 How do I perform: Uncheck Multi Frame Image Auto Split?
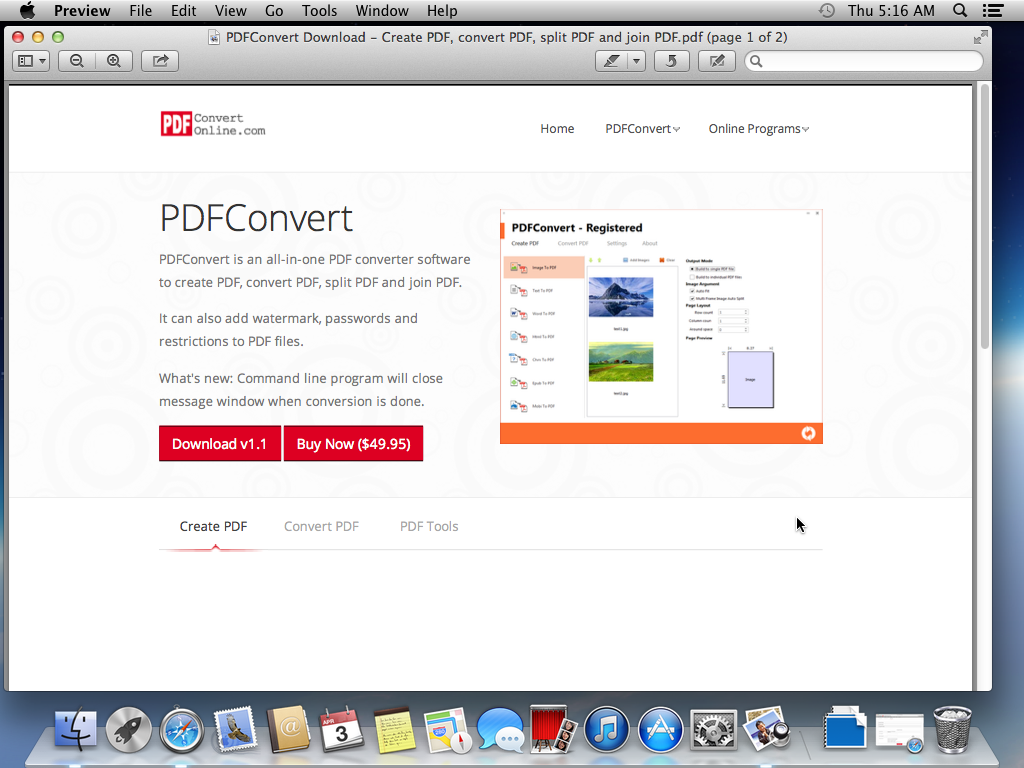click(692, 298)
